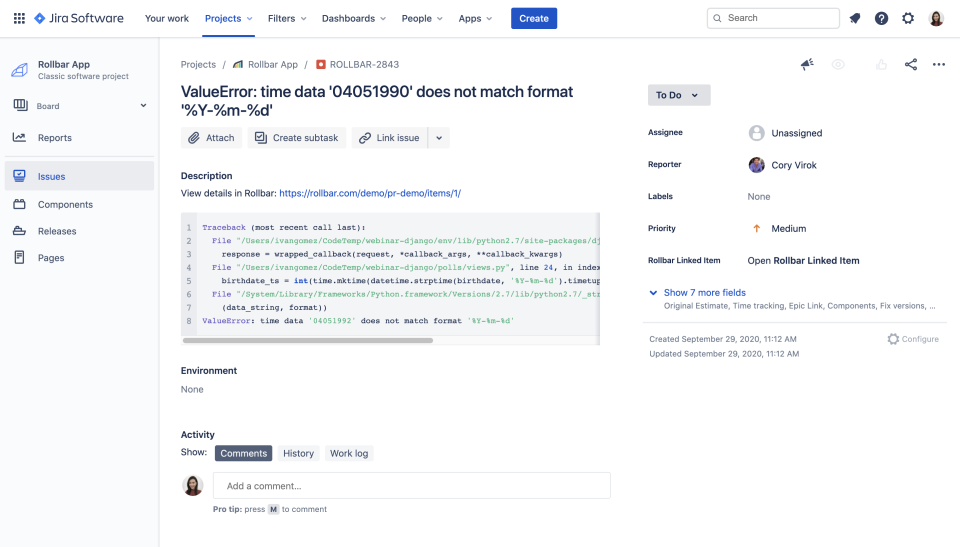
Task: Open the Filters menu in top navigation
Action: (x=288, y=18)
